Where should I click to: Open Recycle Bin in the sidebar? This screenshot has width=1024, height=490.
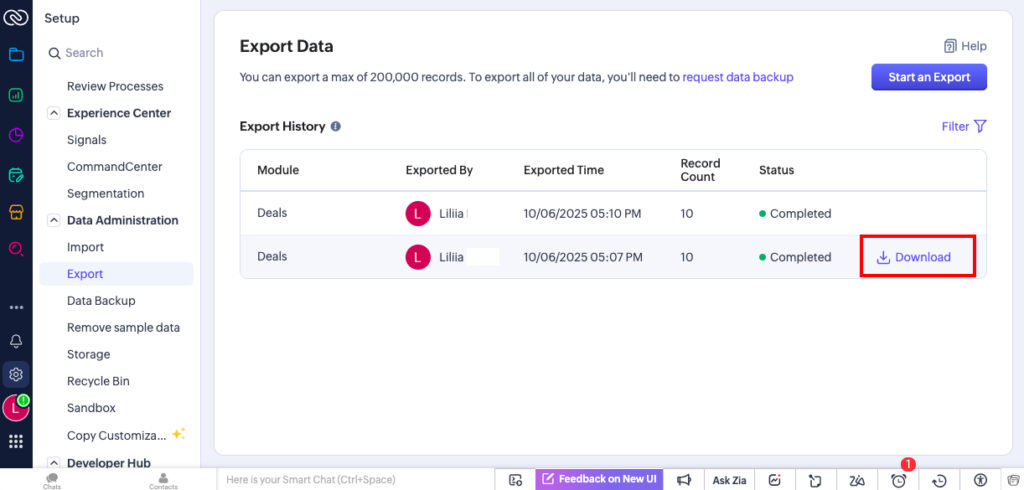(98, 381)
